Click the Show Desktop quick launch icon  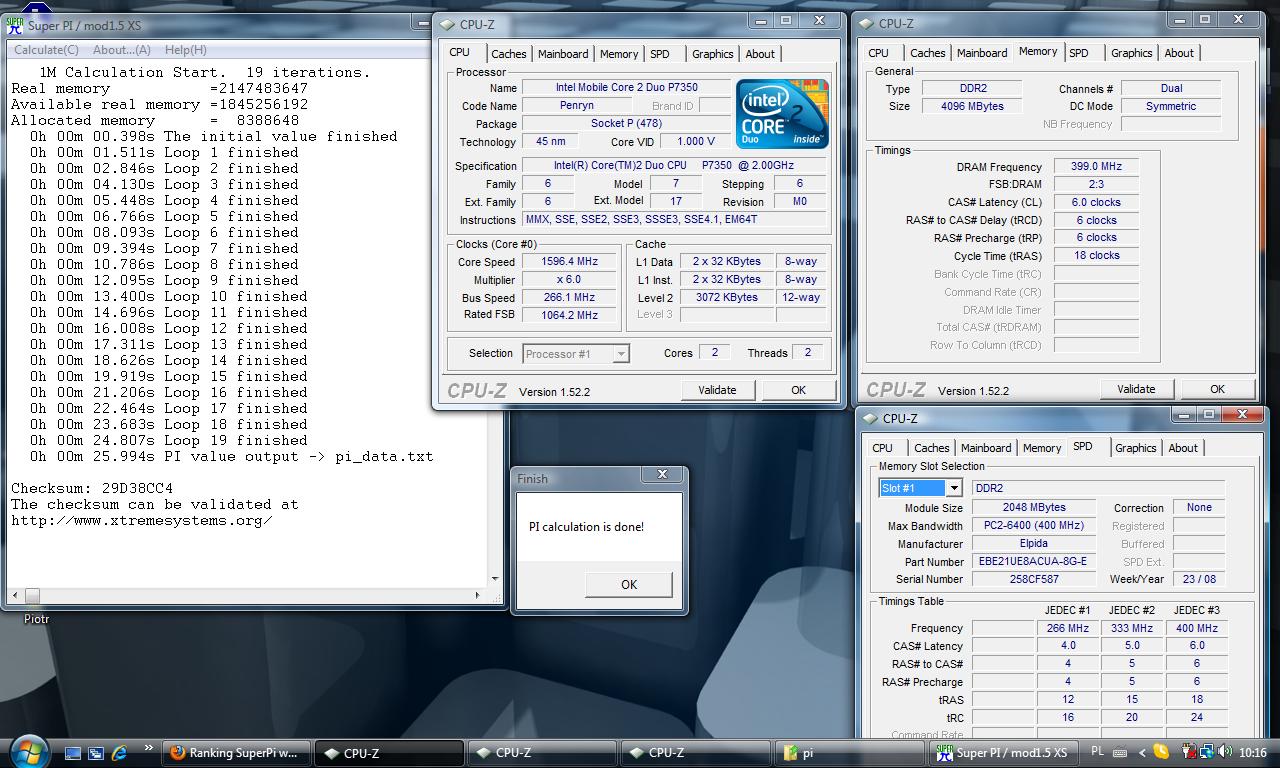72,753
